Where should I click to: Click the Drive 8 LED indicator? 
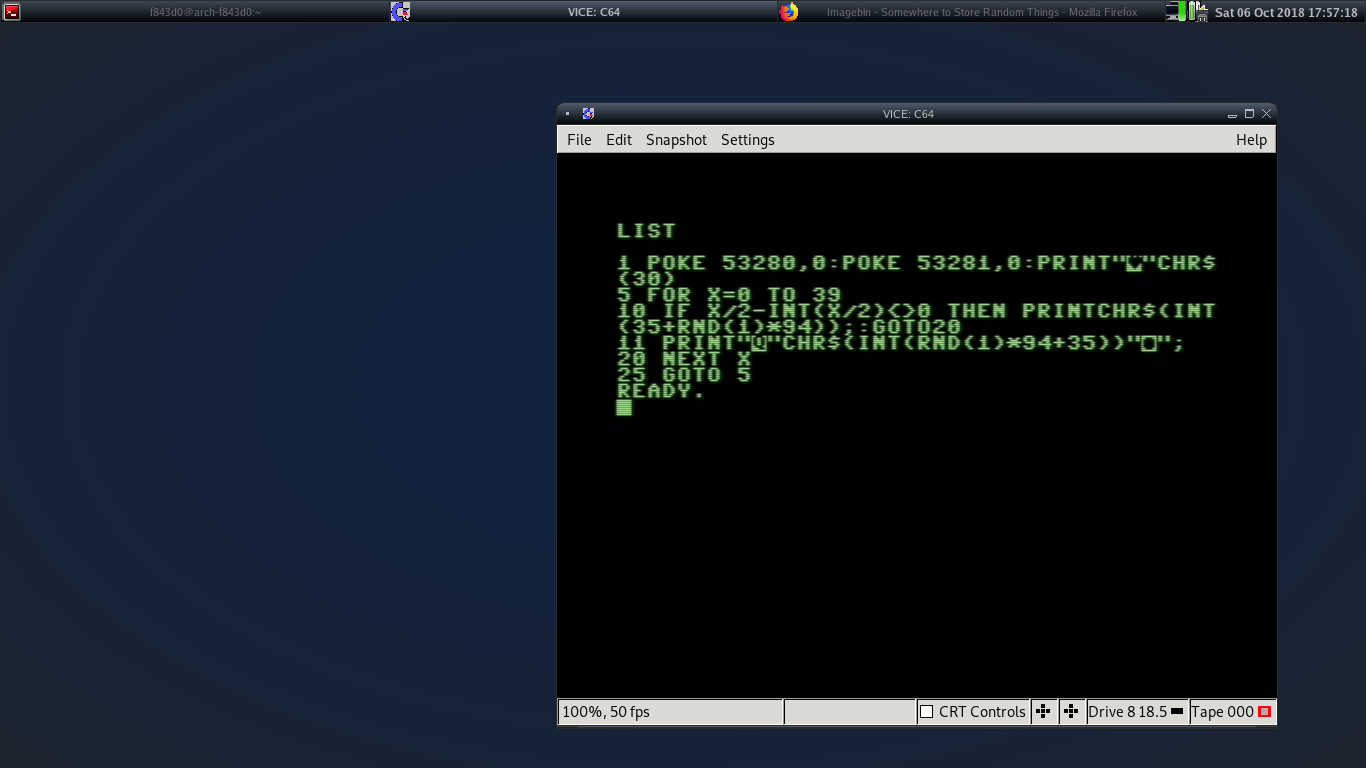[1177, 712]
